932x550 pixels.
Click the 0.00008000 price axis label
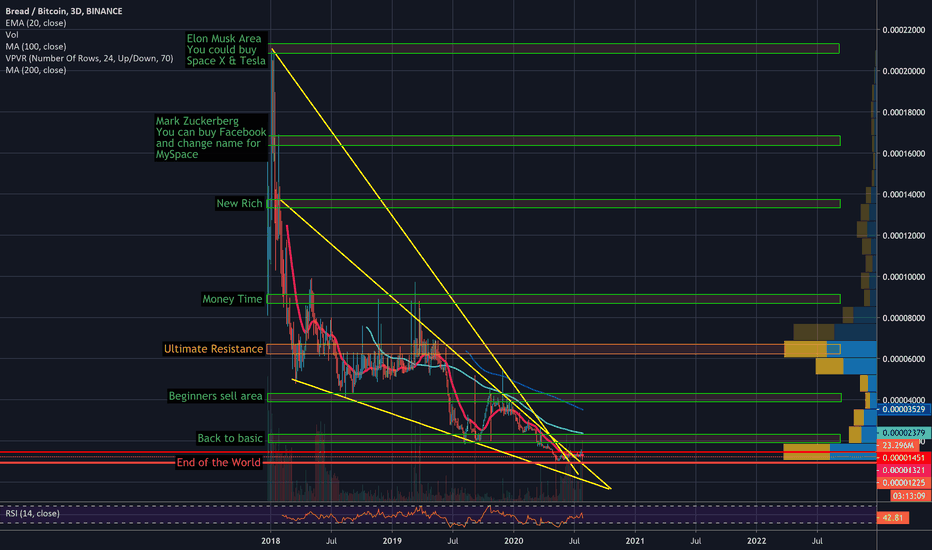[903, 318]
